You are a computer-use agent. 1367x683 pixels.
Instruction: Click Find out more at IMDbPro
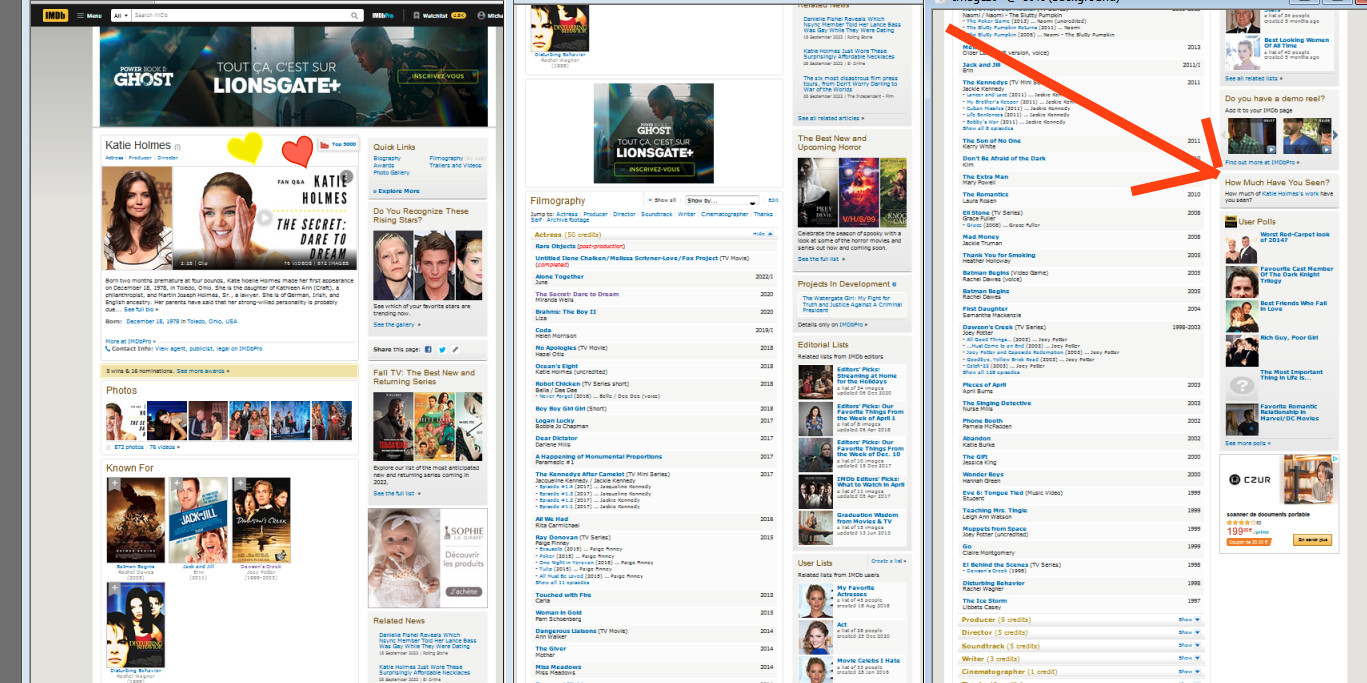[x=1262, y=161]
